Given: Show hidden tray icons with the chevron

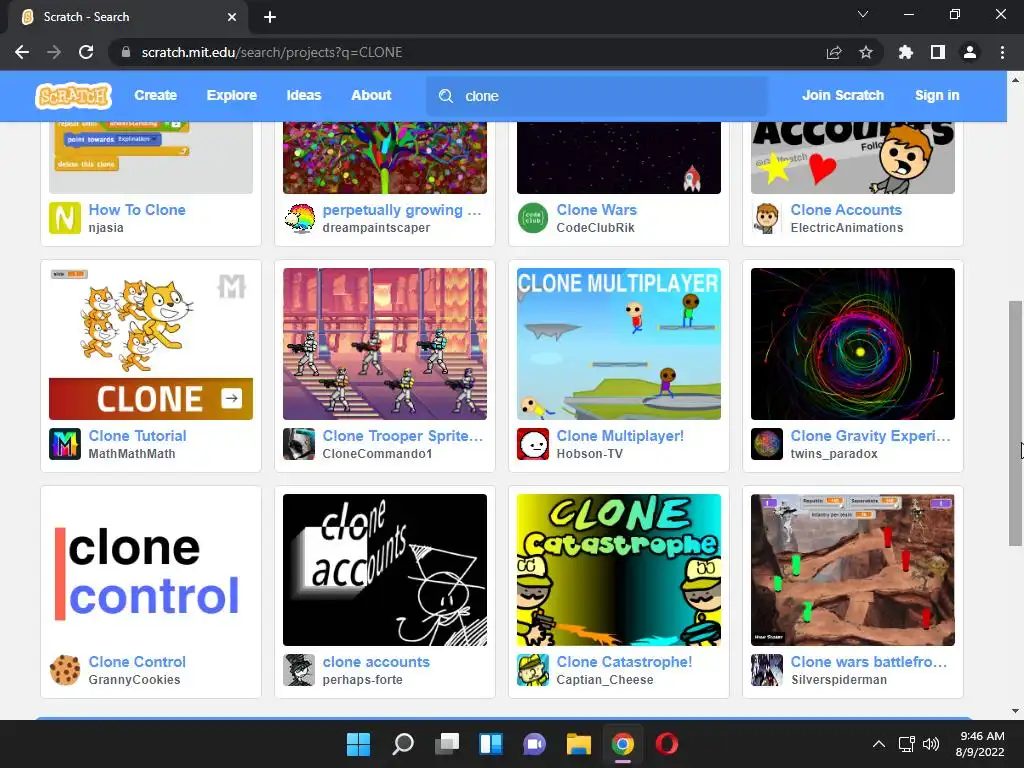Looking at the screenshot, I should [x=879, y=744].
